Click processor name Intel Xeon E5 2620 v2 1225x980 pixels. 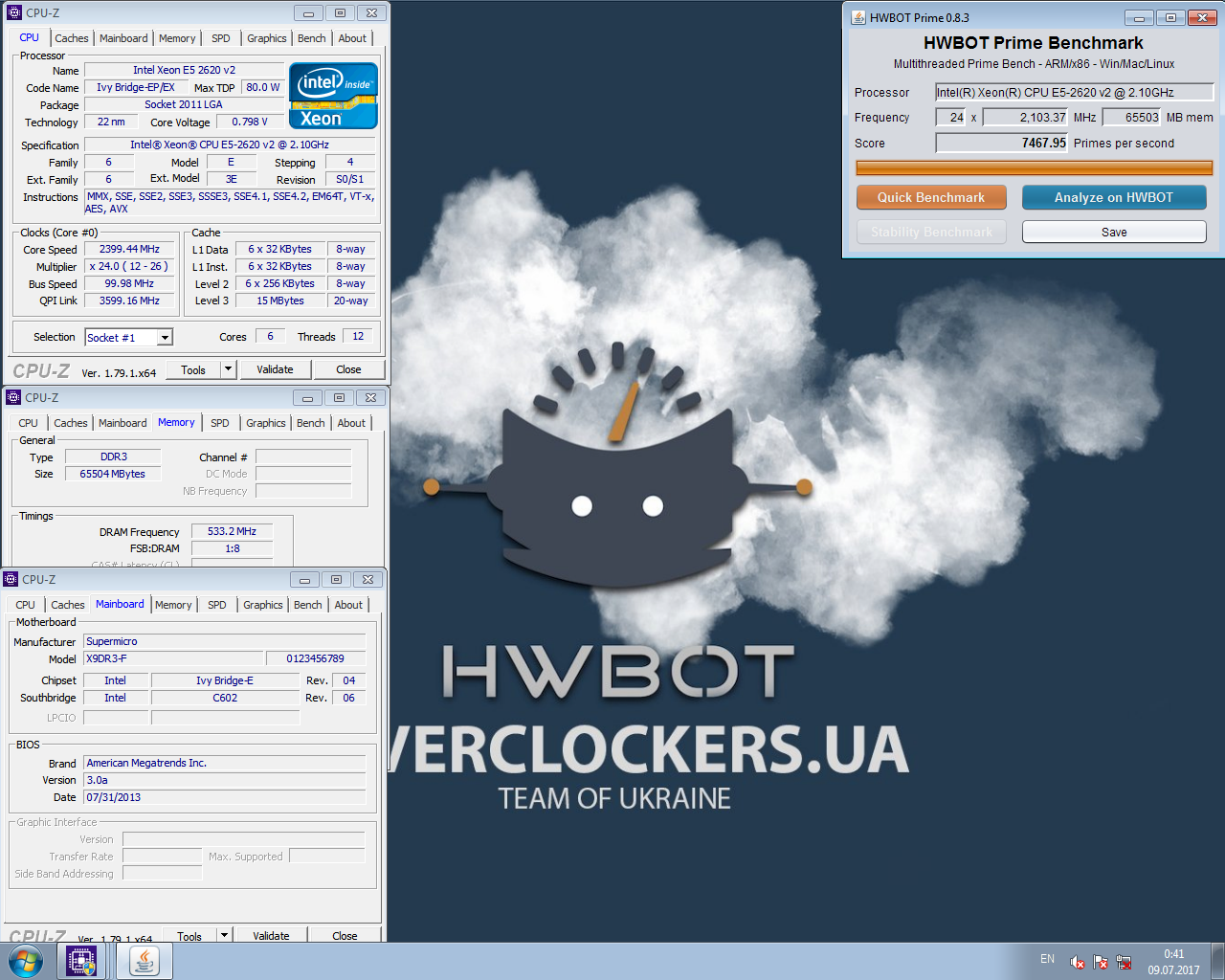184,70
